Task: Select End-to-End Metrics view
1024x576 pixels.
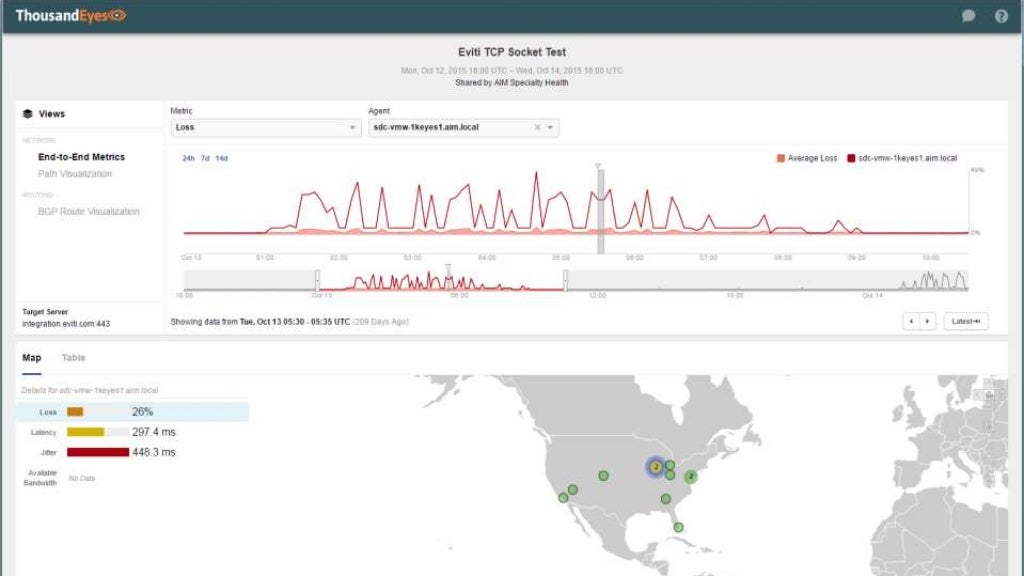Action: tap(81, 157)
